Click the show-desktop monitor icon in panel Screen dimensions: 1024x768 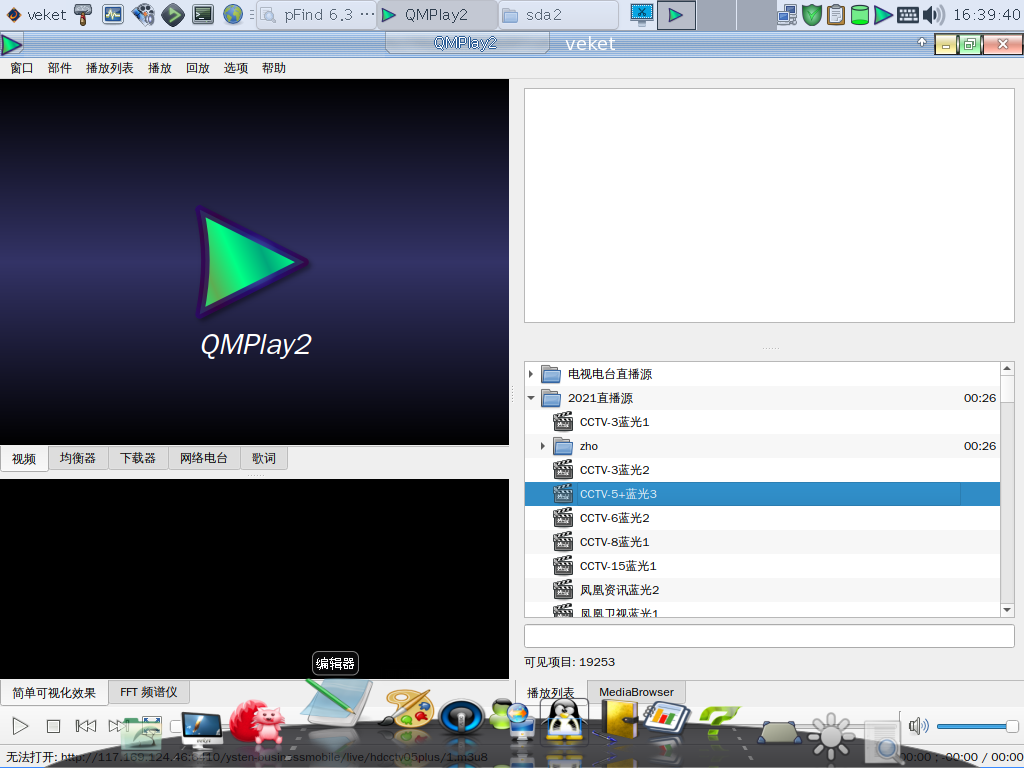pyautogui.click(x=642, y=14)
